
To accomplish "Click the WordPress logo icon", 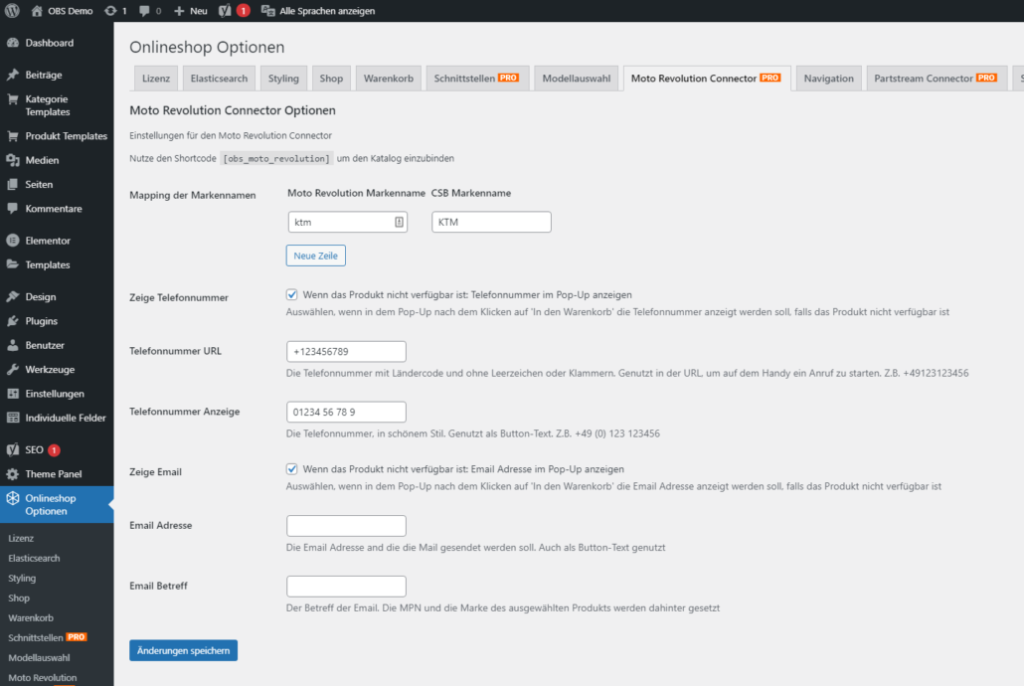I will coord(13,10).
